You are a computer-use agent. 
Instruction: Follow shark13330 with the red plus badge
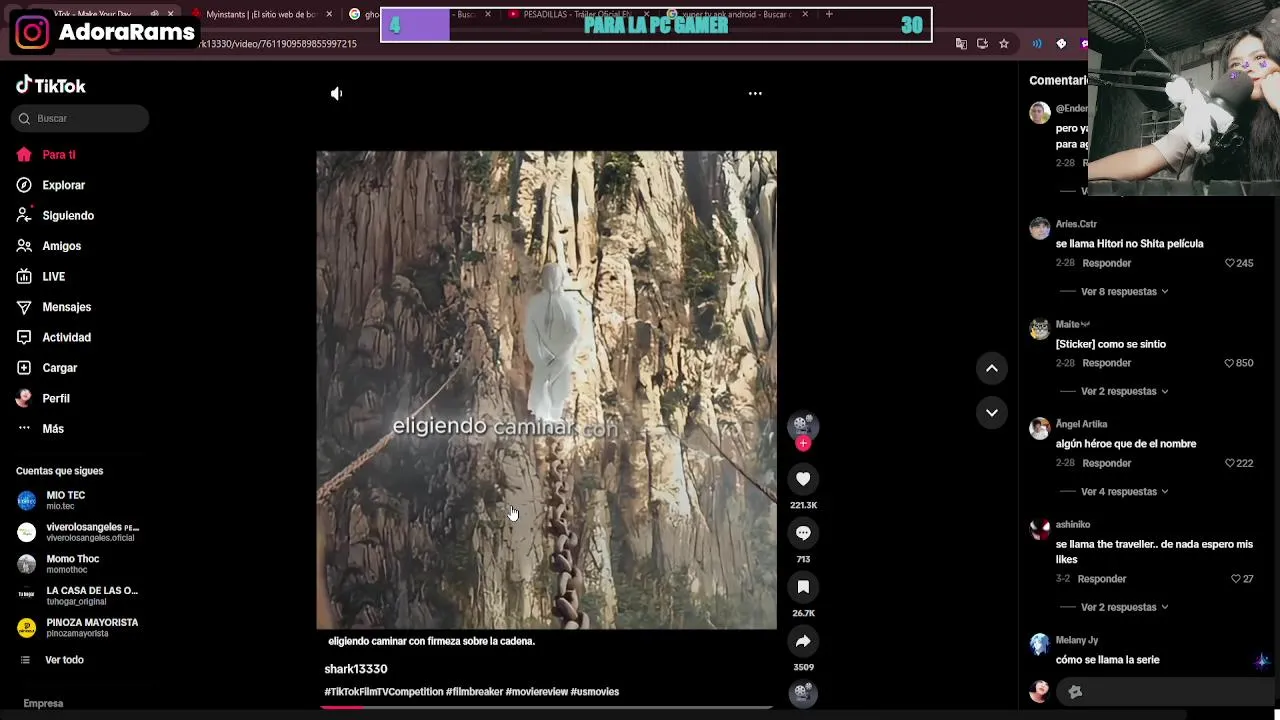pos(803,443)
